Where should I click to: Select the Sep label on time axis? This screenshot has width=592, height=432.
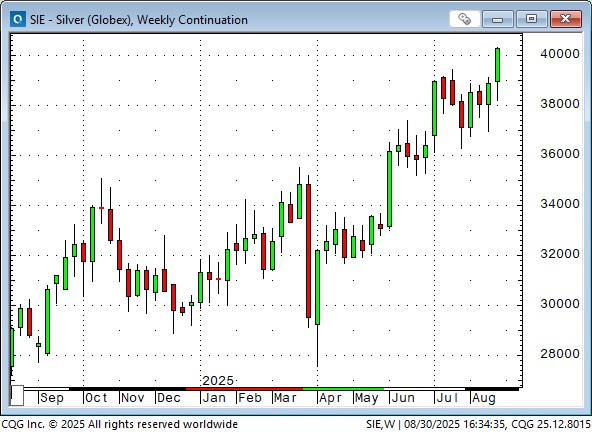(x=52, y=398)
